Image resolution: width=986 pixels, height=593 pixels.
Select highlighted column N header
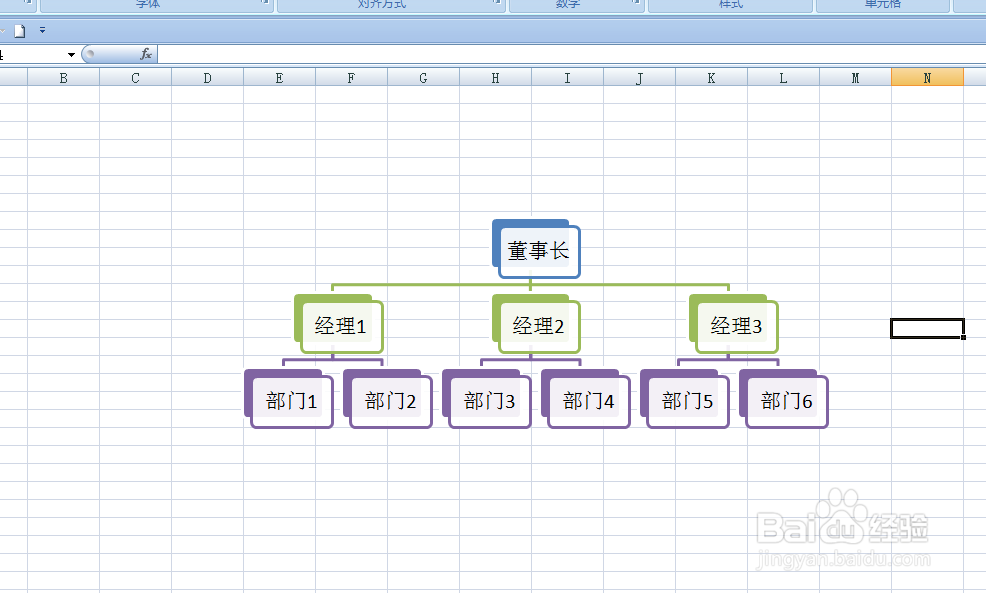coord(928,78)
